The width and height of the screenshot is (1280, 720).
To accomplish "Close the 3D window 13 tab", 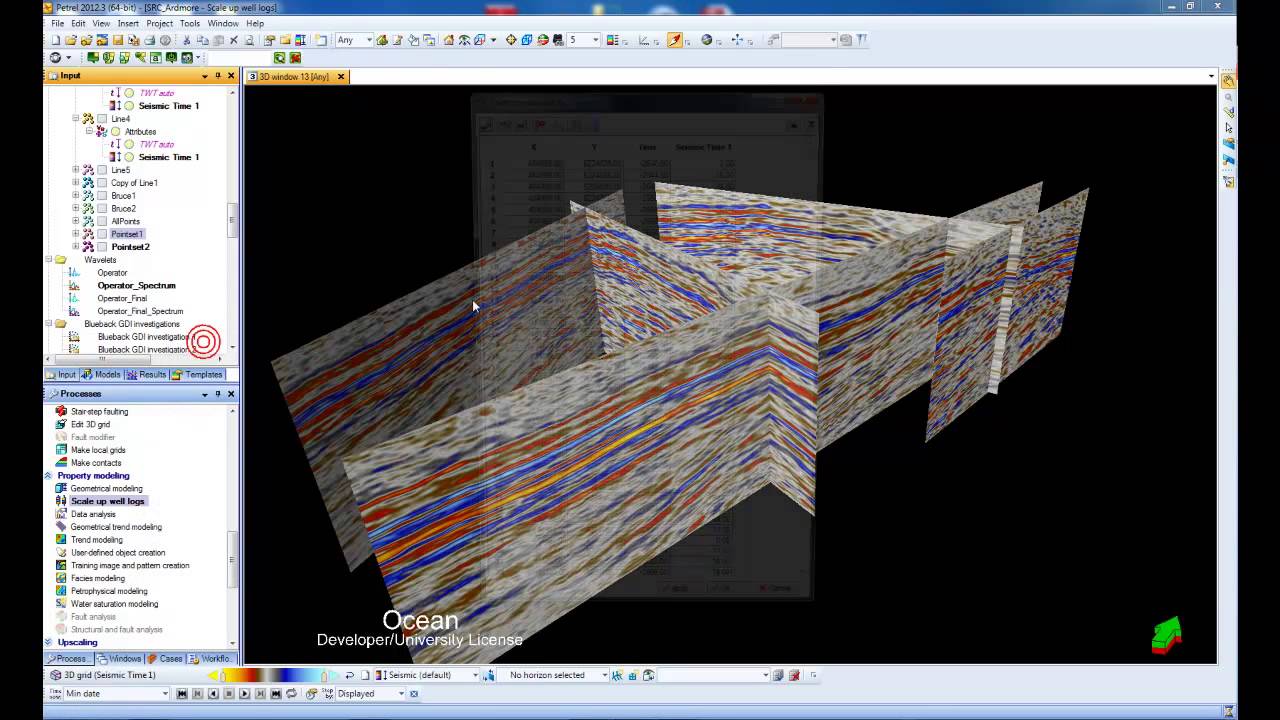I will tap(340, 77).
